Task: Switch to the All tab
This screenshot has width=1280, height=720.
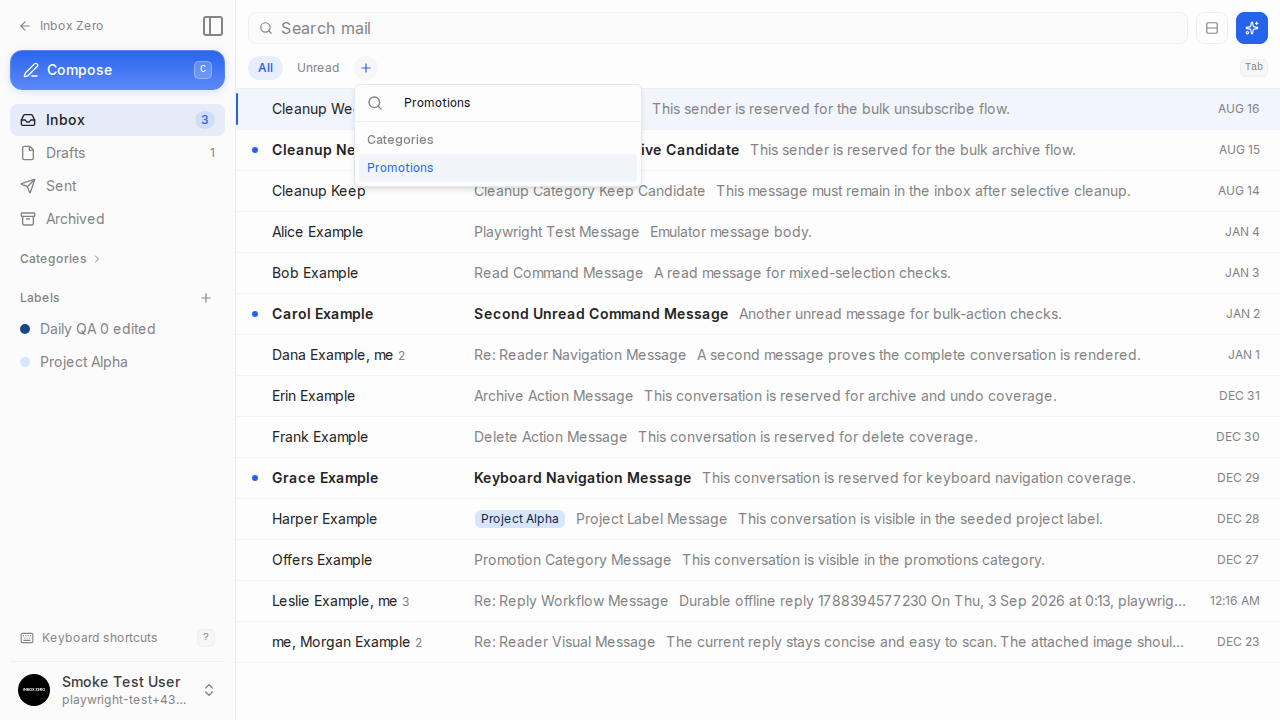Action: (x=265, y=68)
